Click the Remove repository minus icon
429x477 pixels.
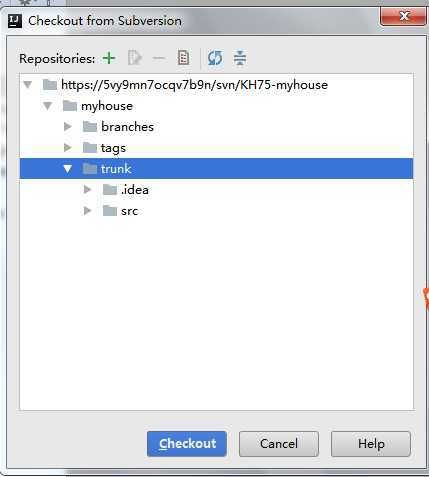159,58
